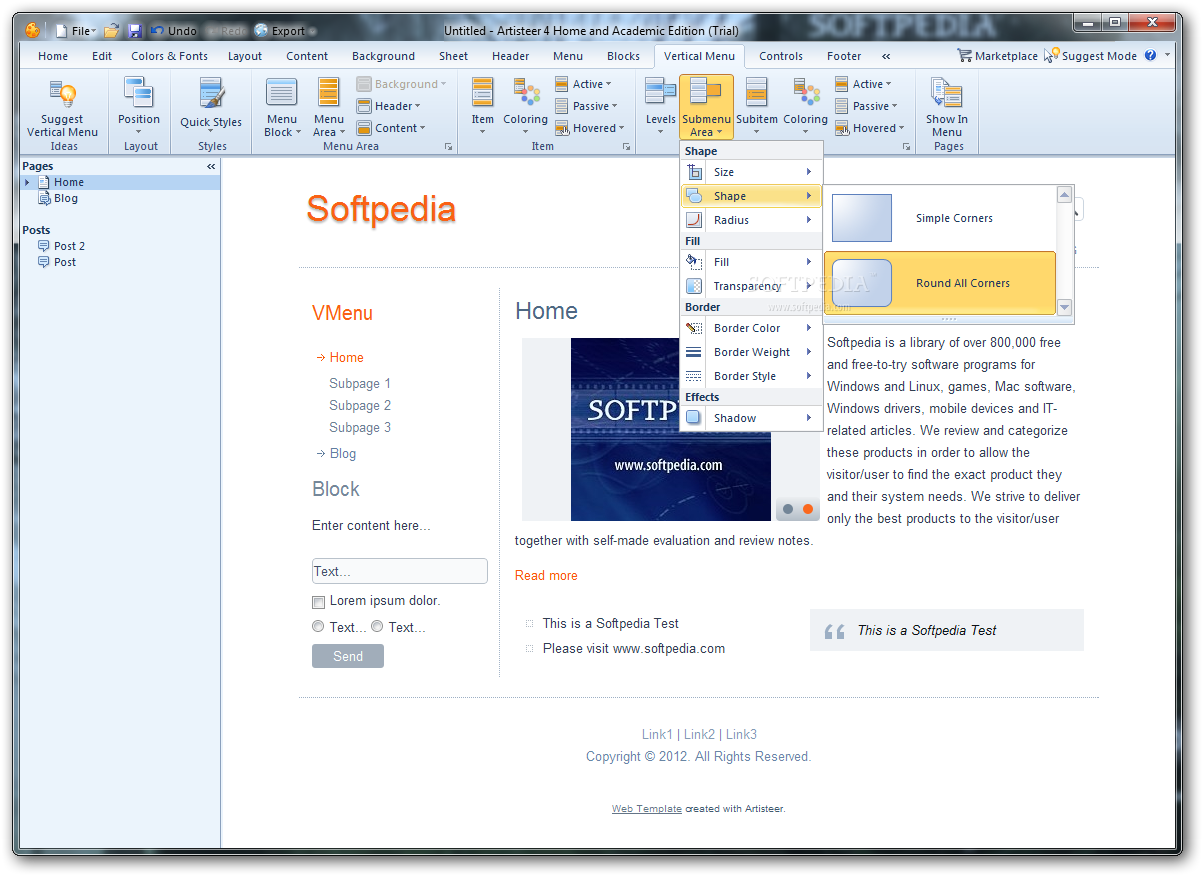The image size is (1203, 876).
Task: Open Hovered dropdown in the Item group
Action: (590, 128)
